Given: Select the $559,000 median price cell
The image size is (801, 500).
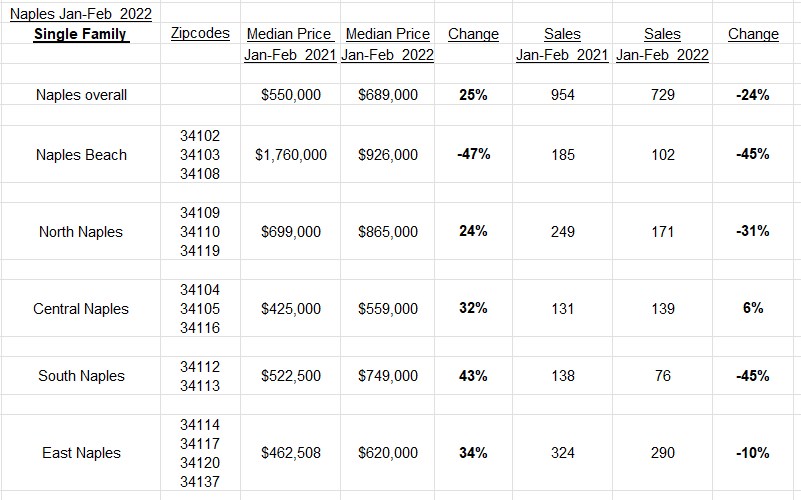Looking at the screenshot, I should point(388,309).
